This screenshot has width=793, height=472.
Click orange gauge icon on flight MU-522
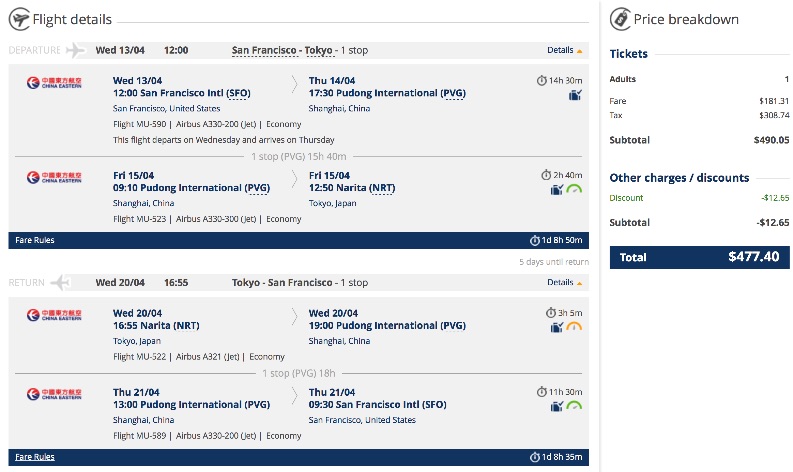[574, 327]
